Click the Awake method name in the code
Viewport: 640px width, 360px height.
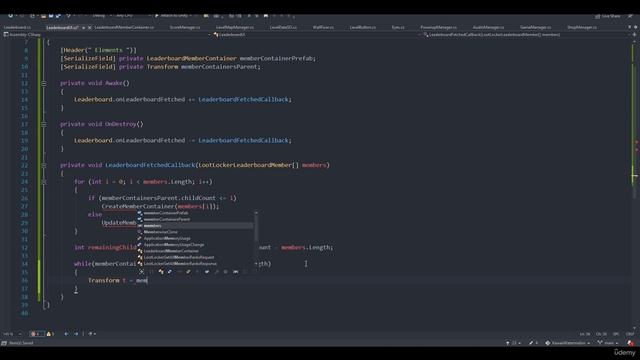(114, 83)
